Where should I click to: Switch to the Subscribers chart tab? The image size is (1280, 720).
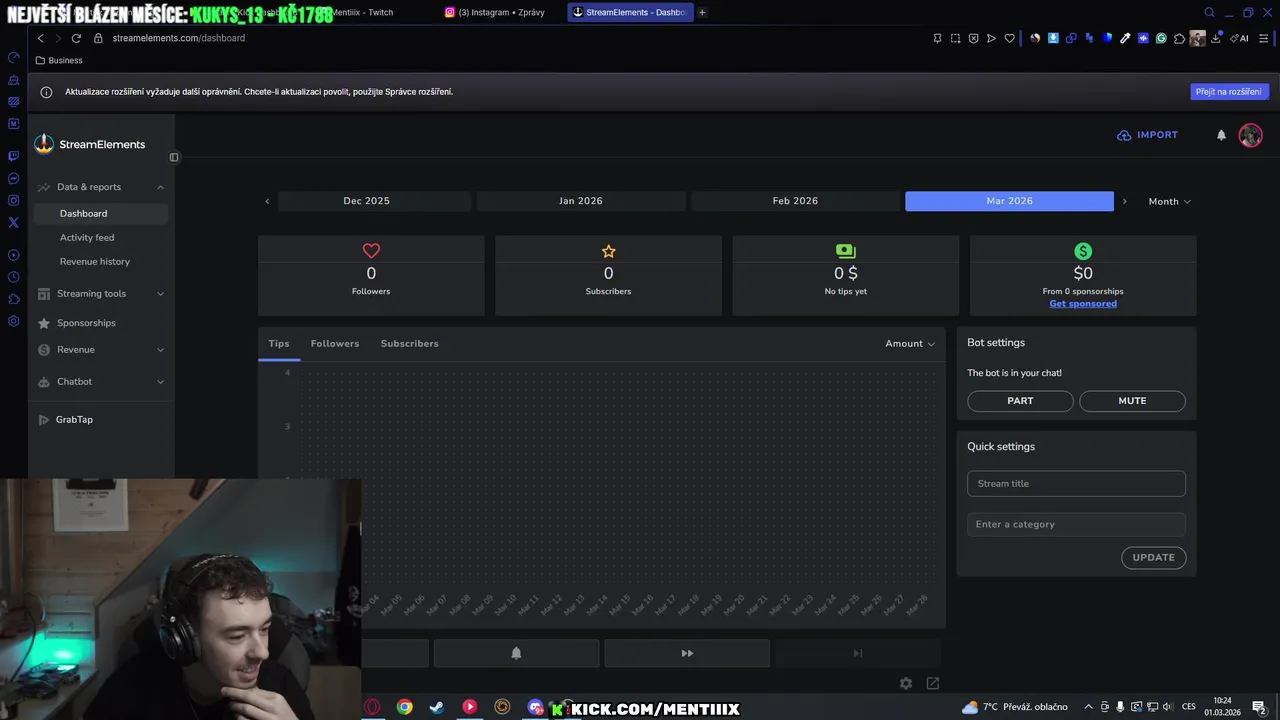pyautogui.click(x=409, y=343)
